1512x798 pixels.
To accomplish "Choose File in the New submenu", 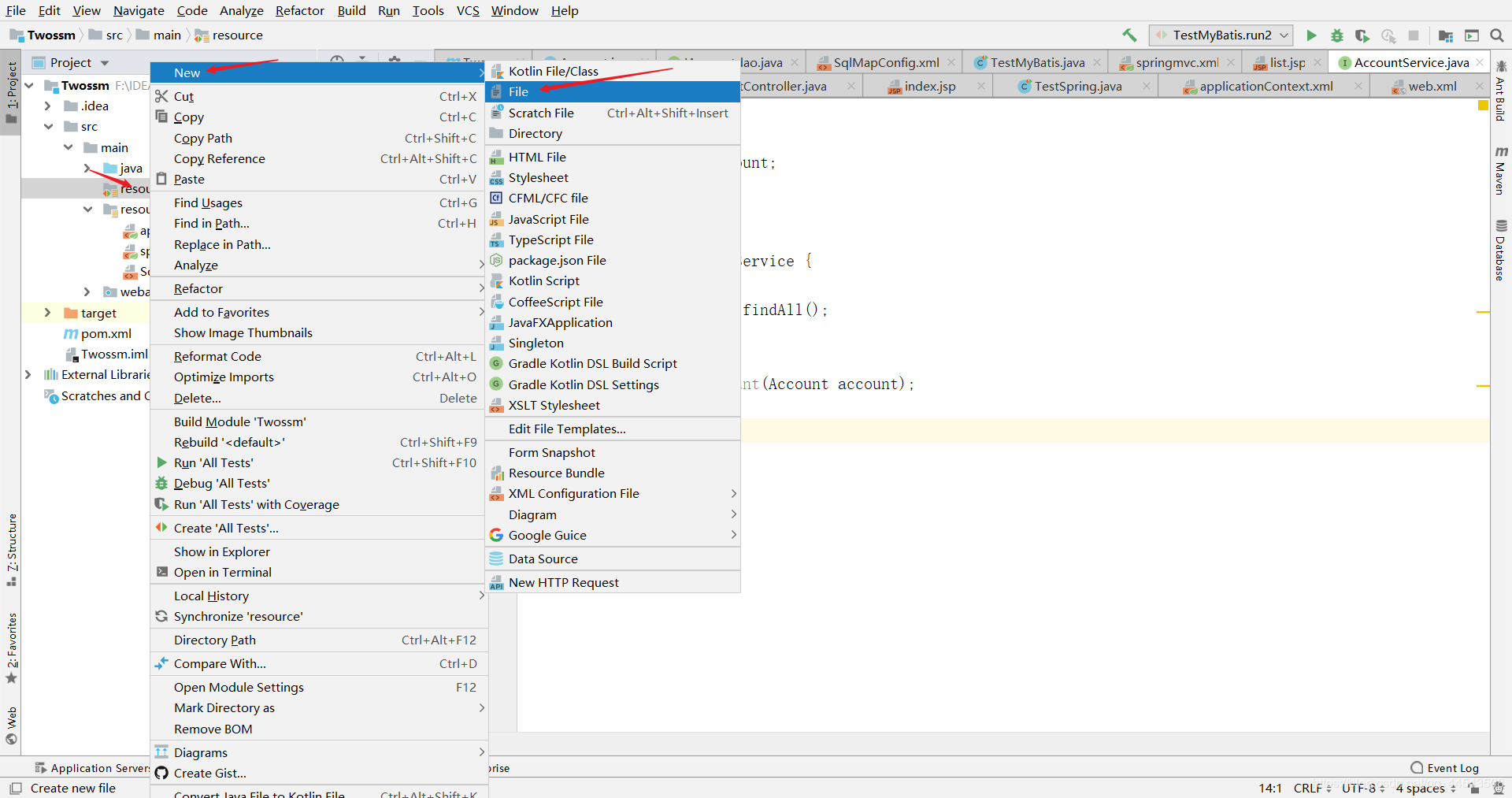I will 613,92.
